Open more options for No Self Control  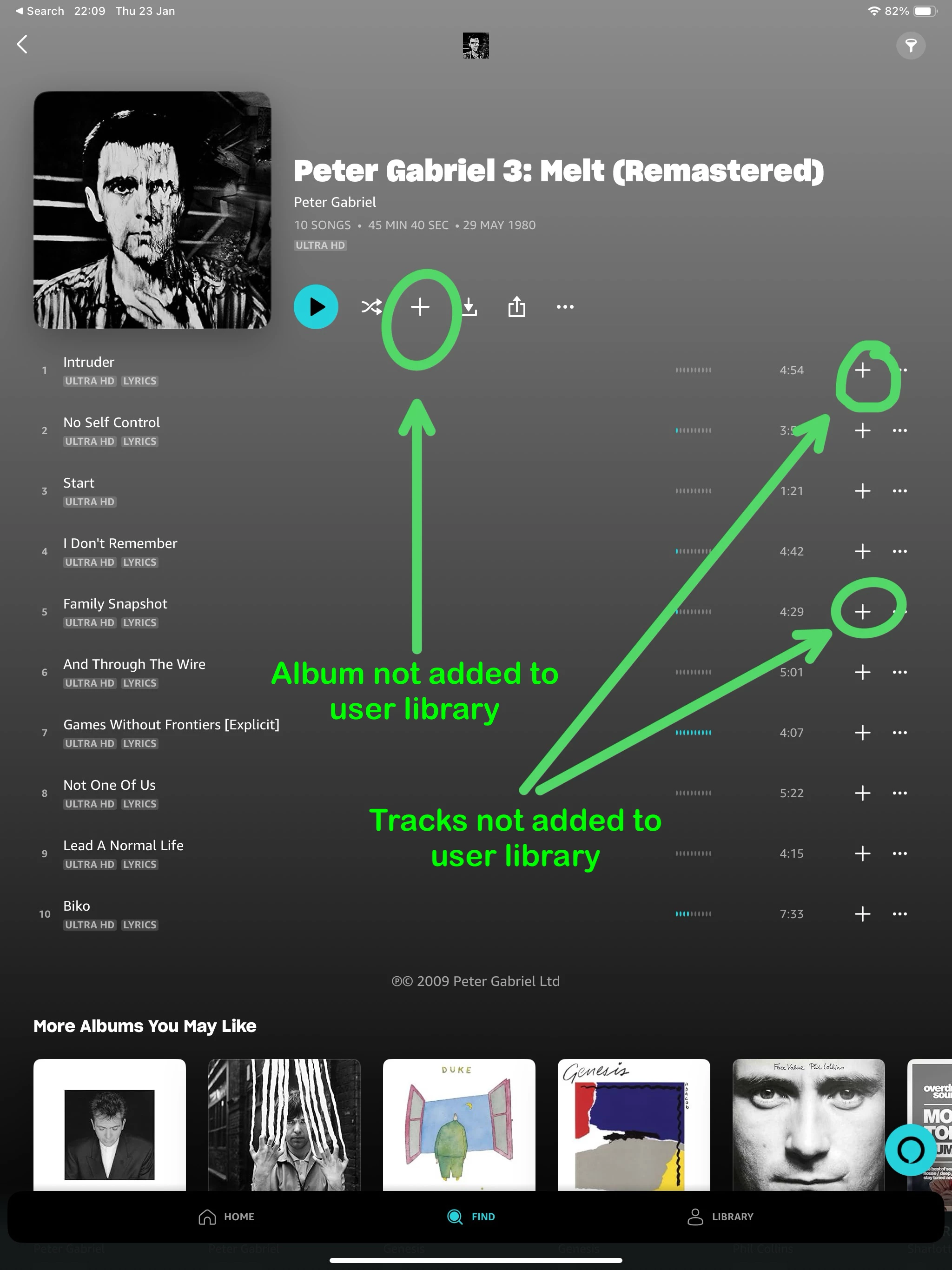[x=900, y=430]
